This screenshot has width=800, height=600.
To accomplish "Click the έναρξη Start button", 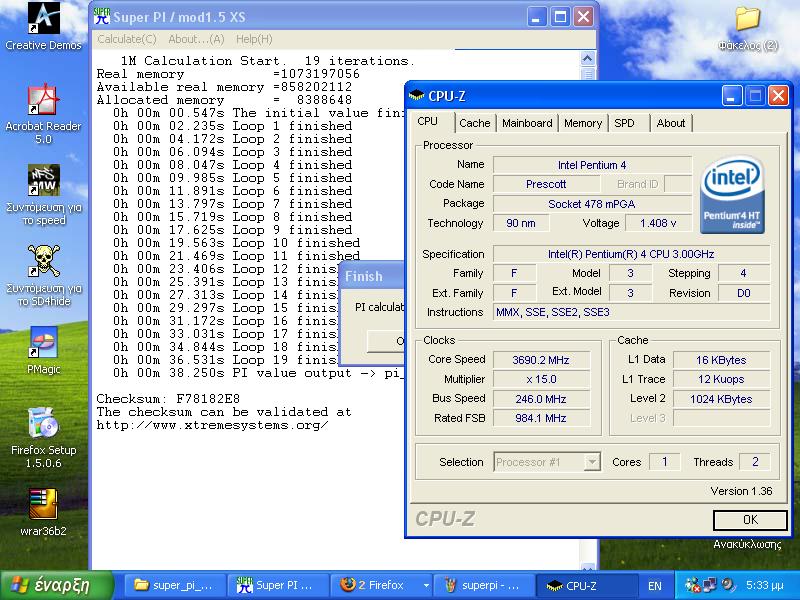I will click(57, 585).
